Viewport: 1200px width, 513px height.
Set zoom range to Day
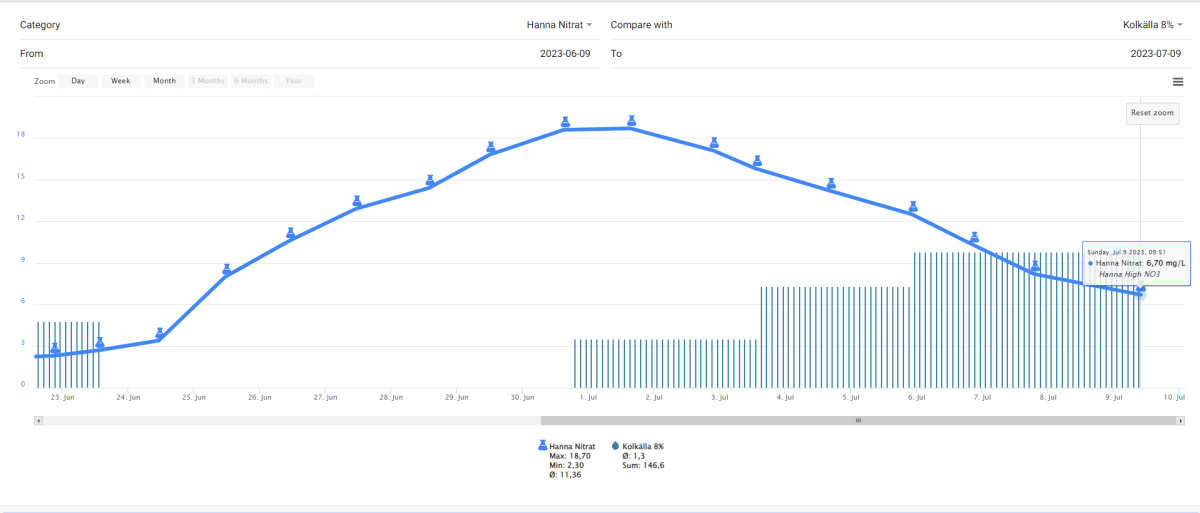pos(78,81)
